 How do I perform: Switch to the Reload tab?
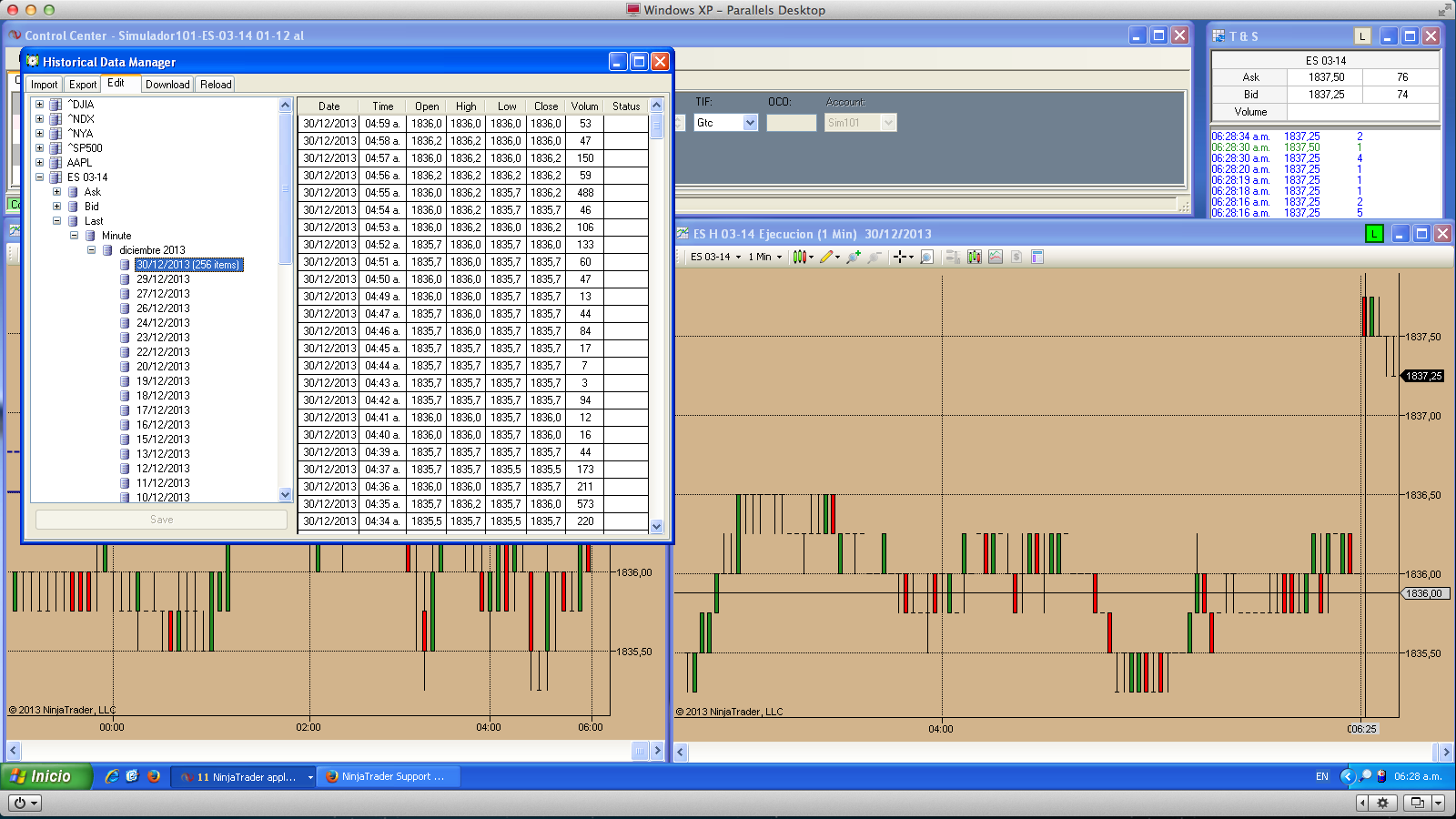(216, 85)
